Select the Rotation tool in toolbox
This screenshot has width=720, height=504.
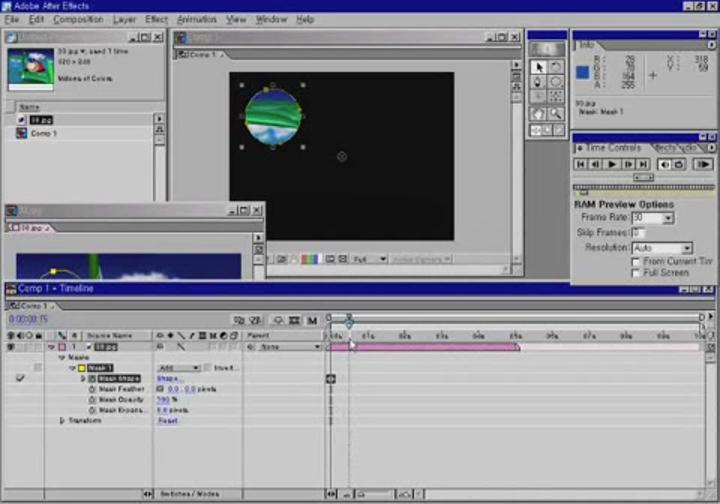point(556,67)
